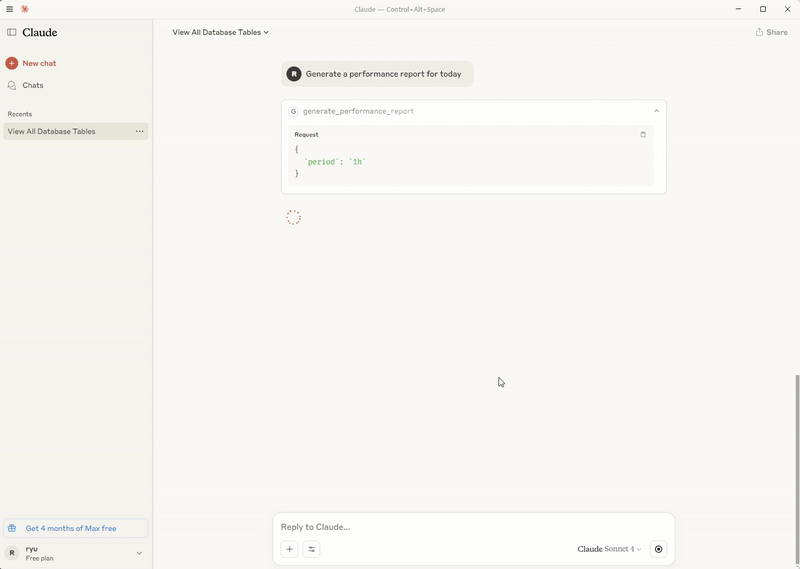
Task: Click the `period` key in request
Action: [321, 162]
